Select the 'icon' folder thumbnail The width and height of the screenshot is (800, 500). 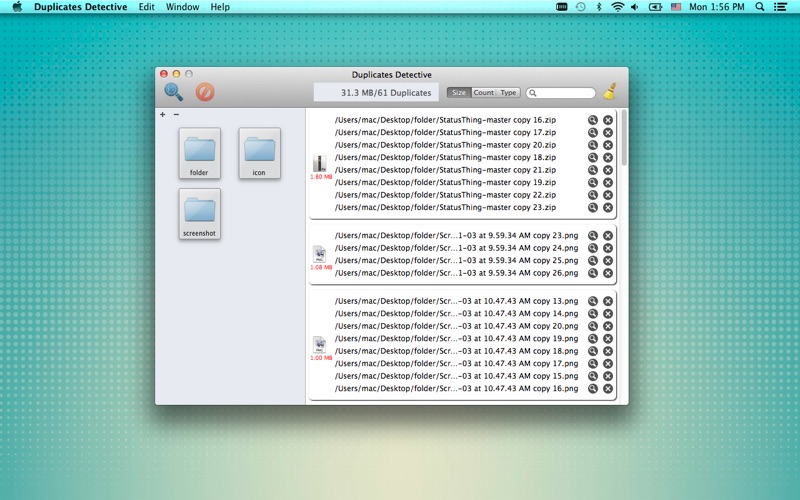259,153
